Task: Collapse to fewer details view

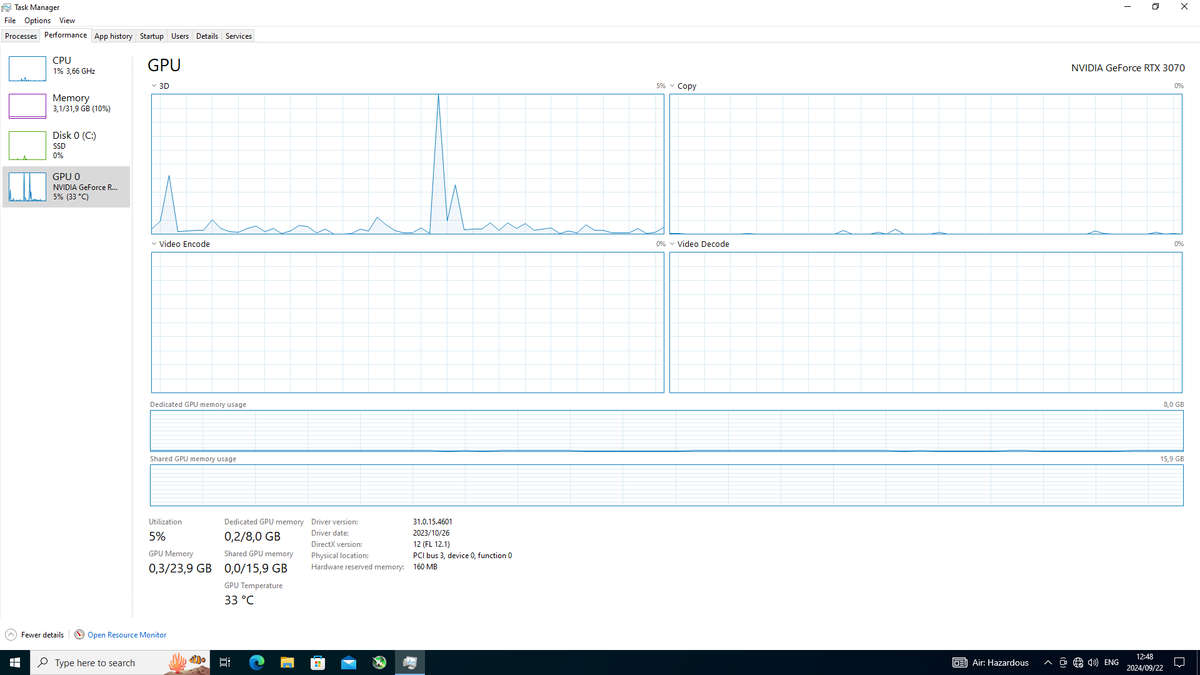Action: pyautogui.click(x=34, y=634)
